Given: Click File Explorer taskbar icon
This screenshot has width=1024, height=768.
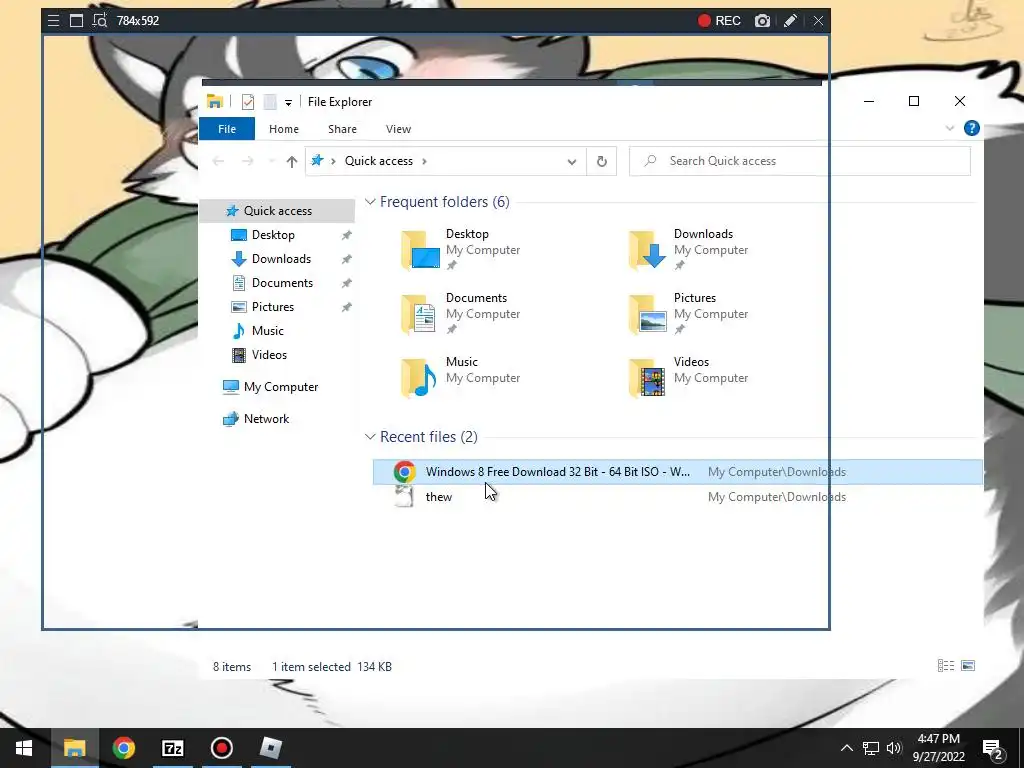Looking at the screenshot, I should (74, 748).
